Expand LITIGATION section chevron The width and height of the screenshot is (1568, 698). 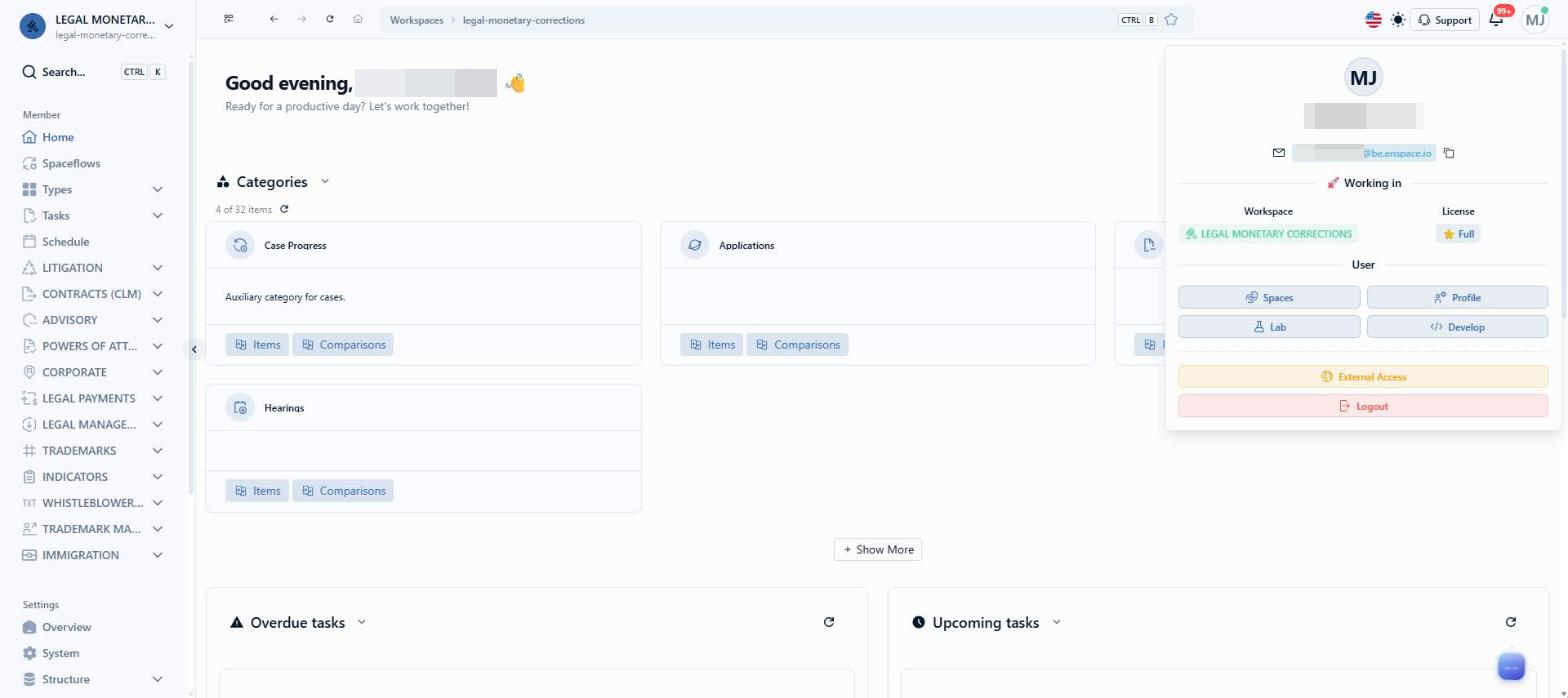click(x=157, y=268)
